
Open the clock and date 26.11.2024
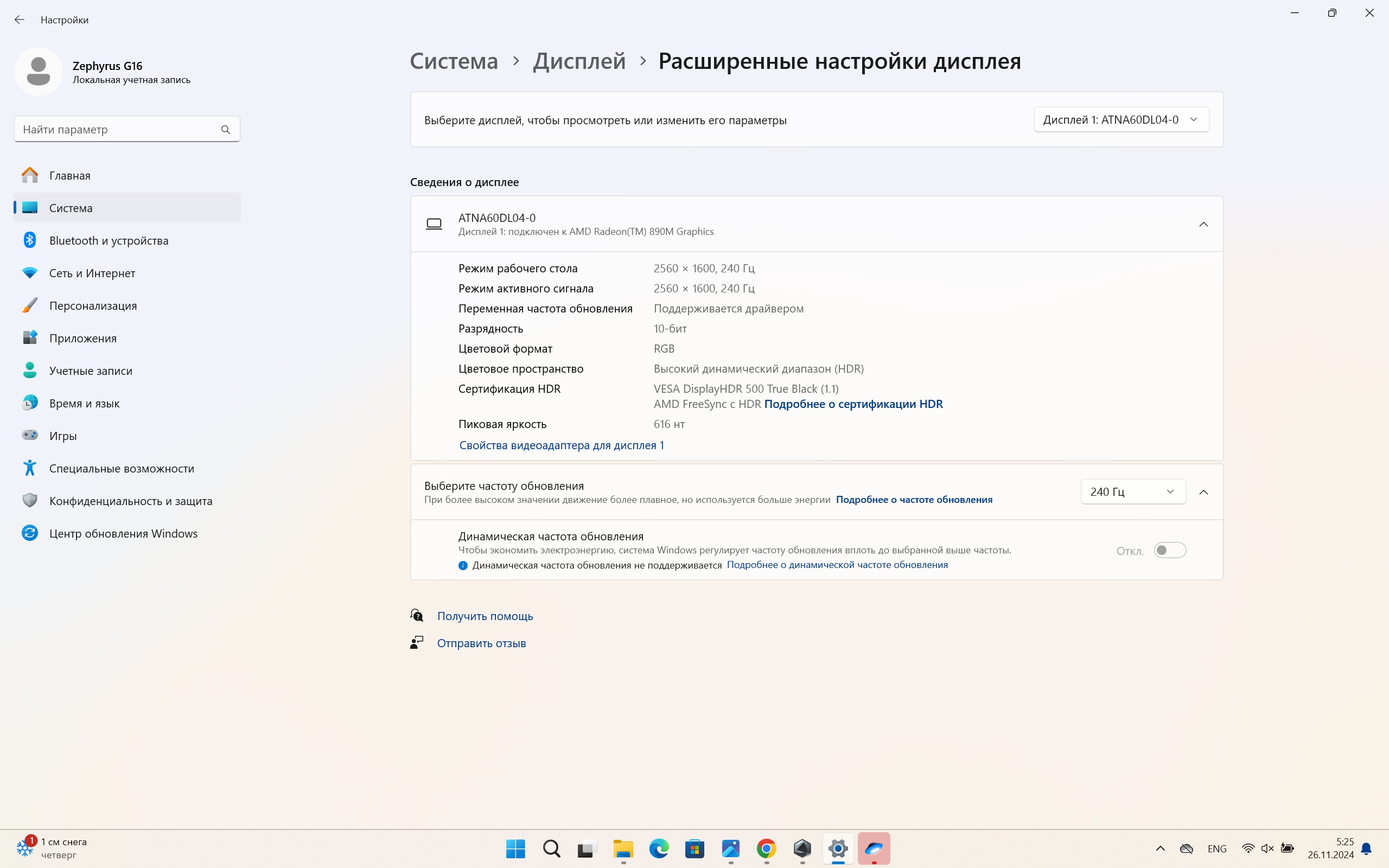tap(1330, 848)
